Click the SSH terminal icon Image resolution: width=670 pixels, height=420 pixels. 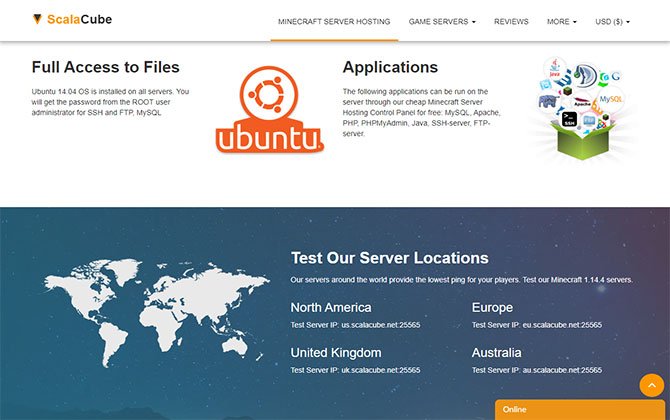pyautogui.click(x=569, y=119)
